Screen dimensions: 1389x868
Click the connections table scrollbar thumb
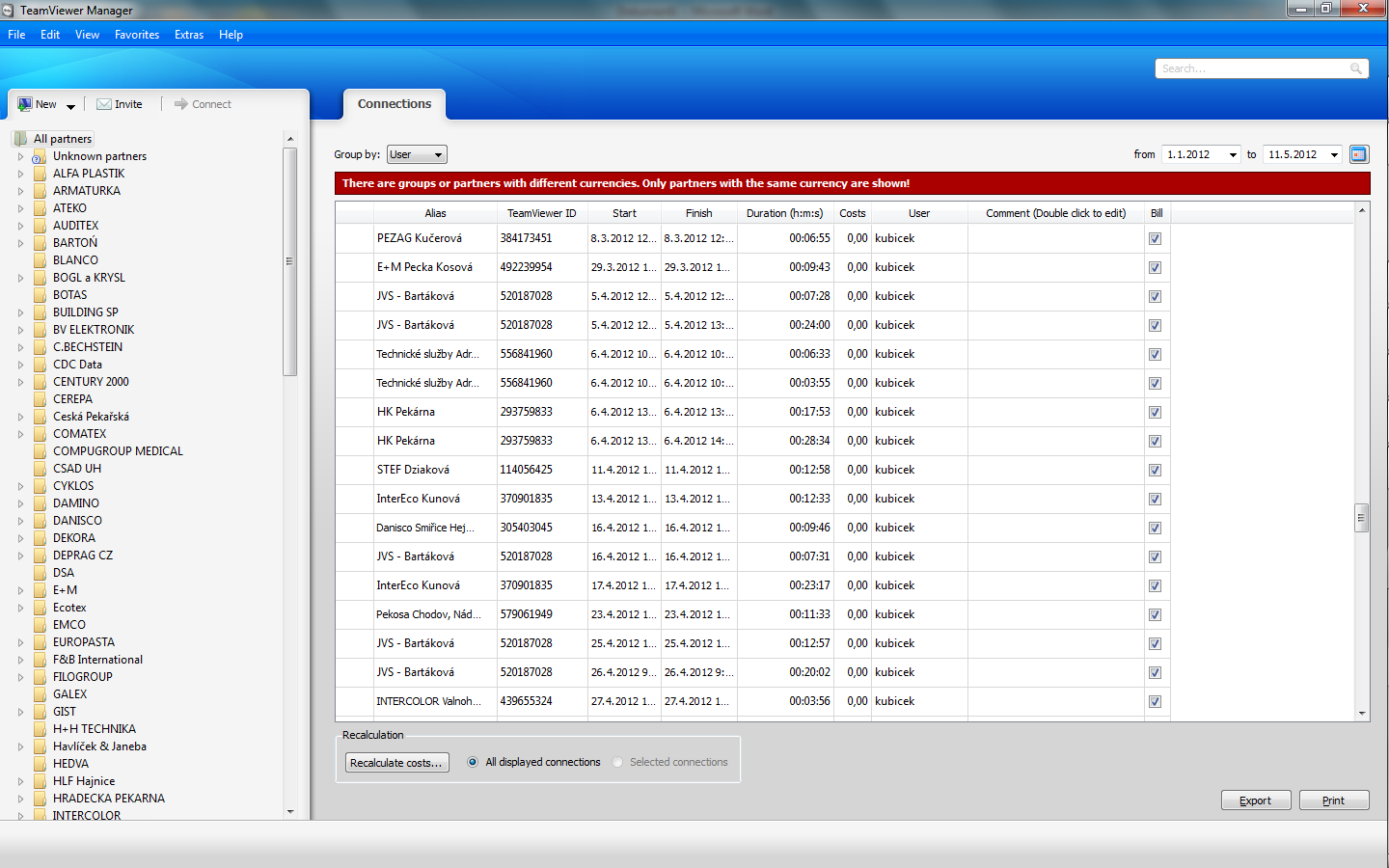tap(1361, 518)
